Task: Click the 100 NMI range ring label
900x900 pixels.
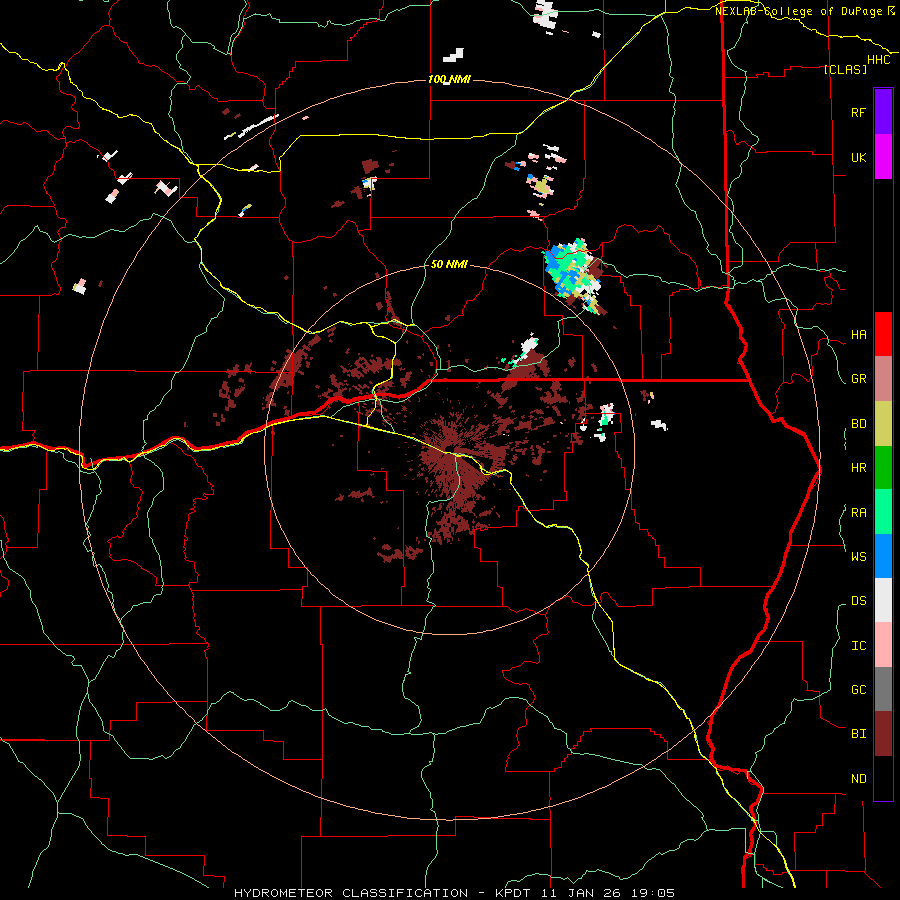Action: coord(449,79)
